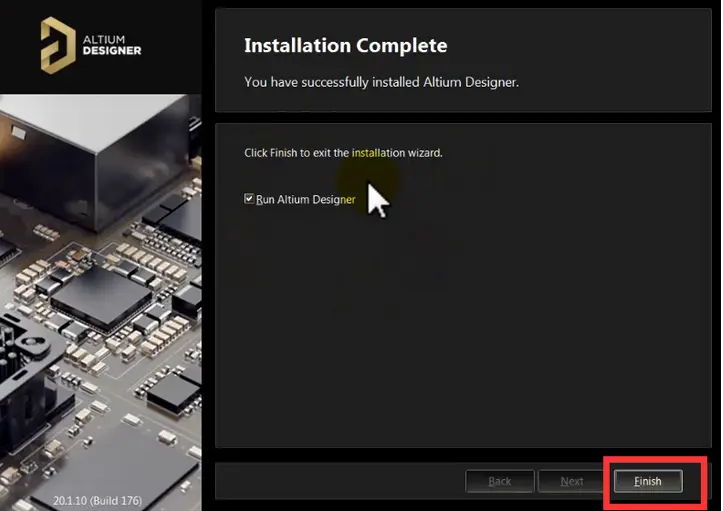Image resolution: width=723 pixels, height=511 pixels.
Task: Click the Finish button
Action: 648,481
